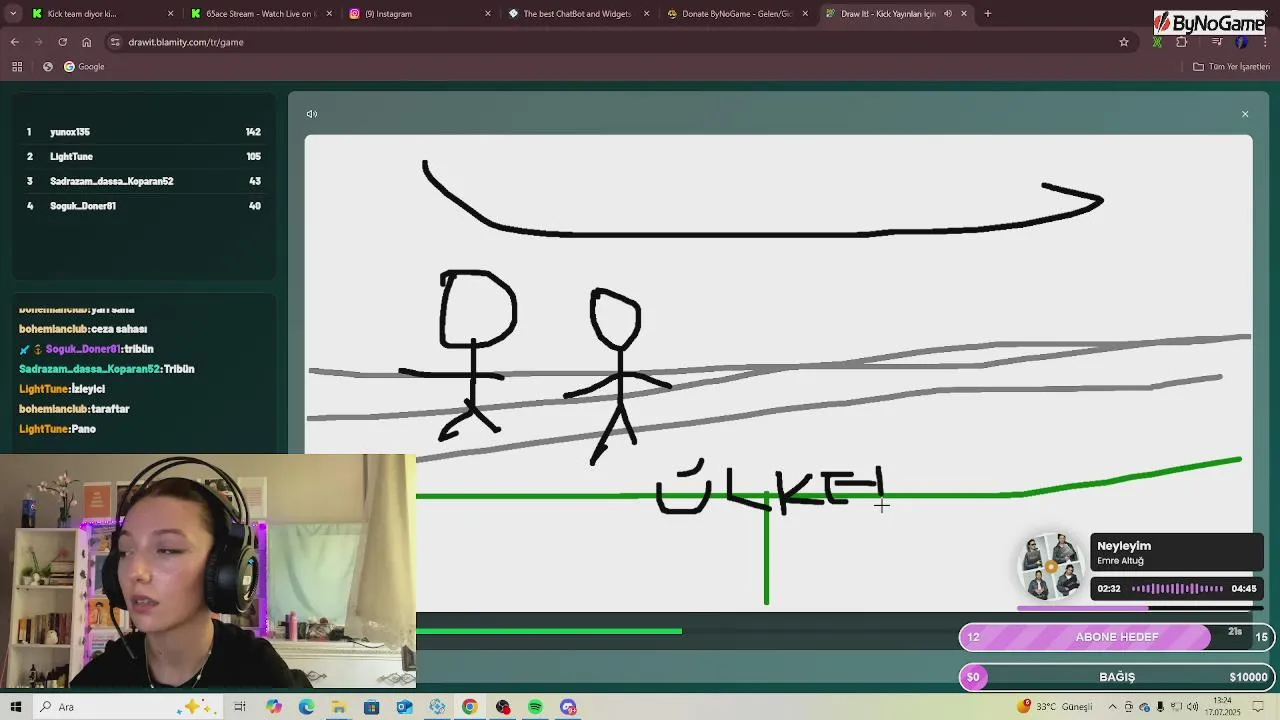Open the weather widget 33°C Güneşli

tap(1055, 707)
